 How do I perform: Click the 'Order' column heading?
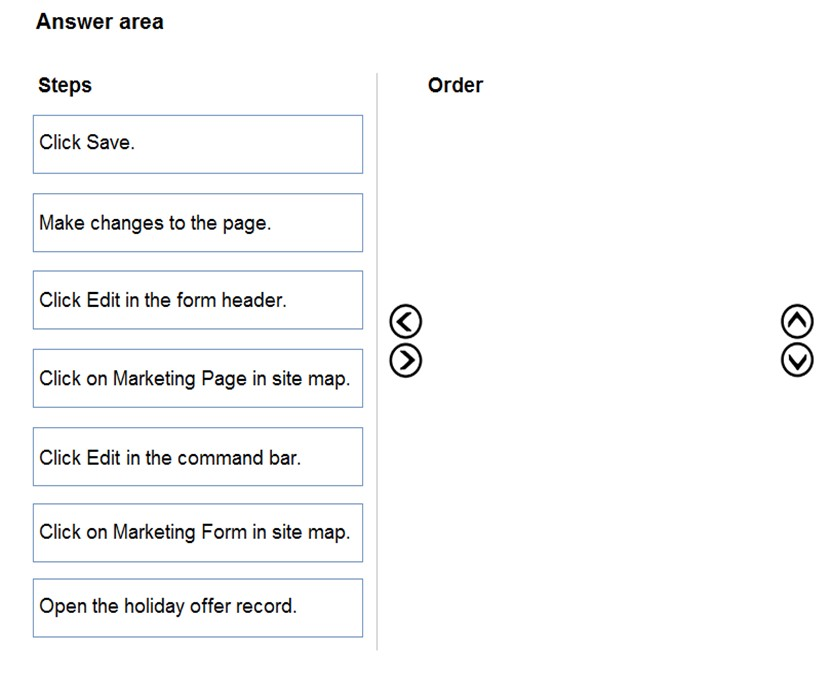click(x=455, y=85)
